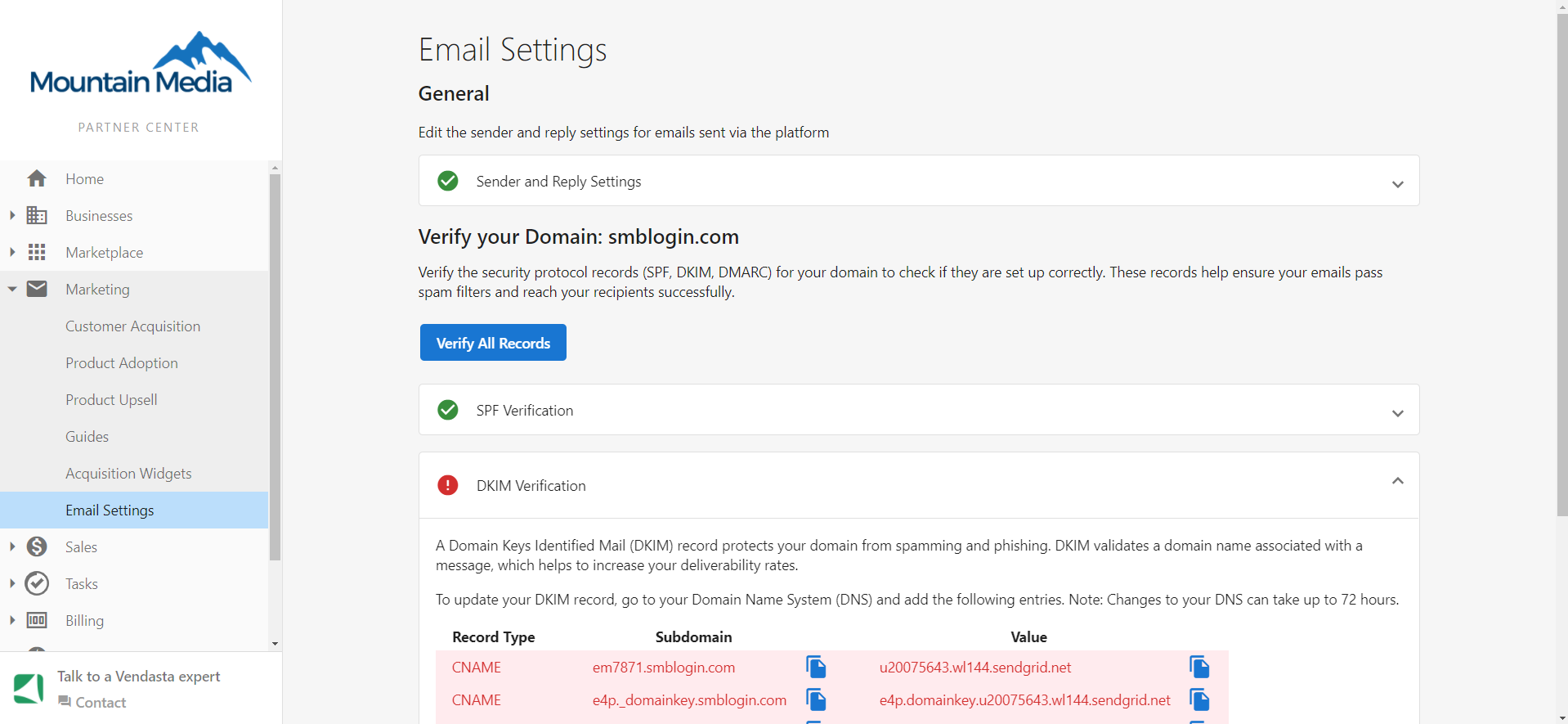Click the SPF Verification title
The image size is (1568, 724).
525,410
